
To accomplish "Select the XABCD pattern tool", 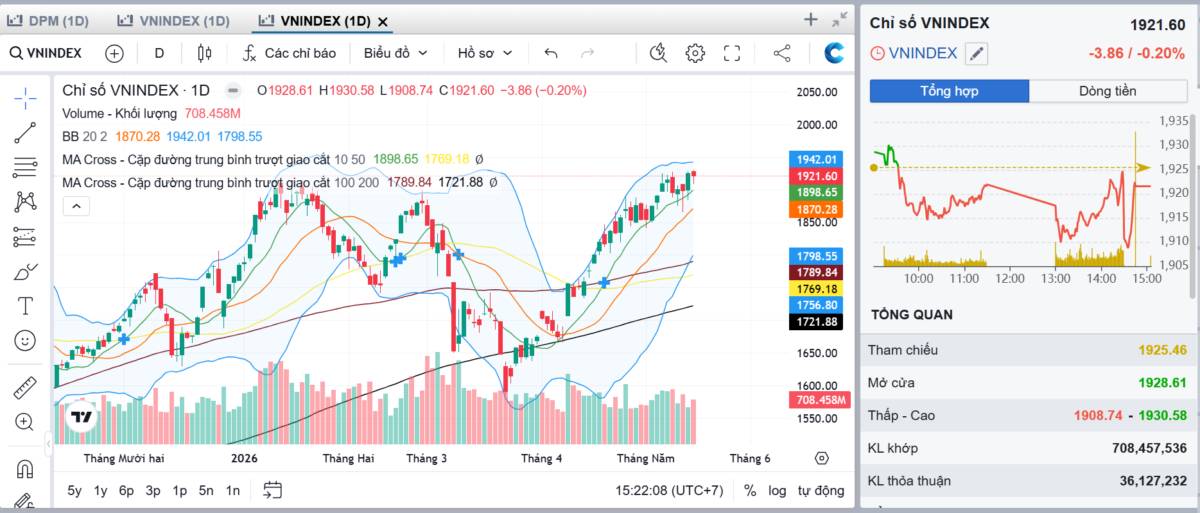I will [25, 202].
